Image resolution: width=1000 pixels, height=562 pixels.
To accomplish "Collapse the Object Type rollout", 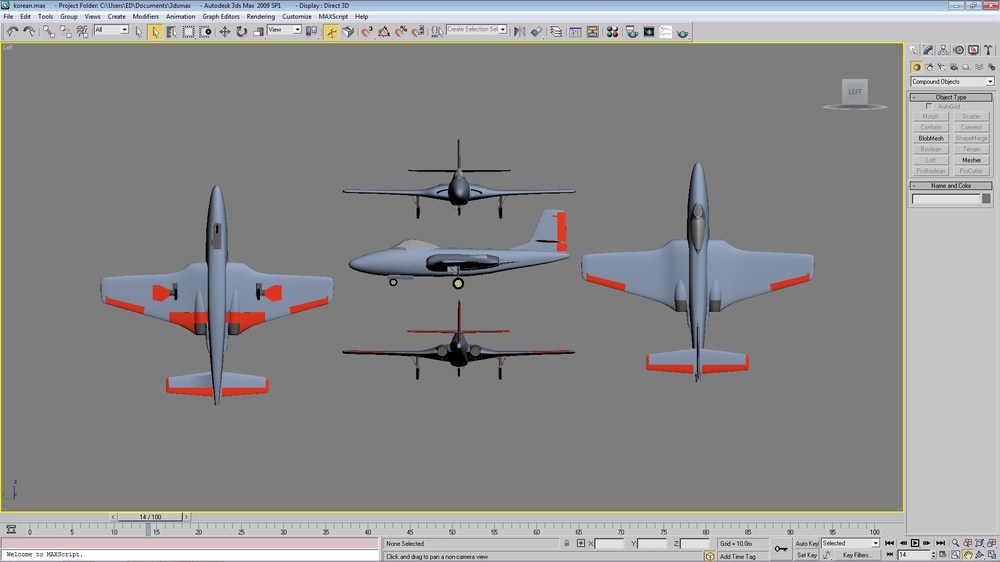I will pyautogui.click(x=951, y=97).
